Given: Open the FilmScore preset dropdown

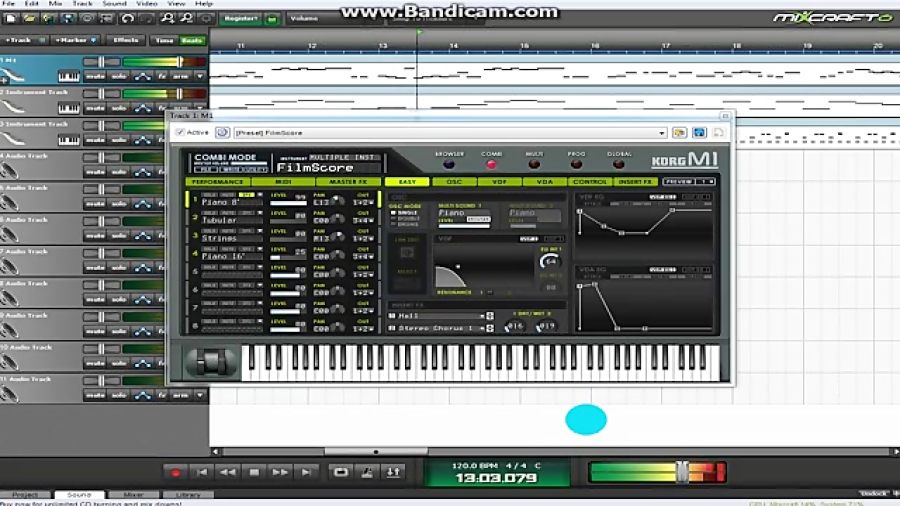Looking at the screenshot, I should coord(662,133).
